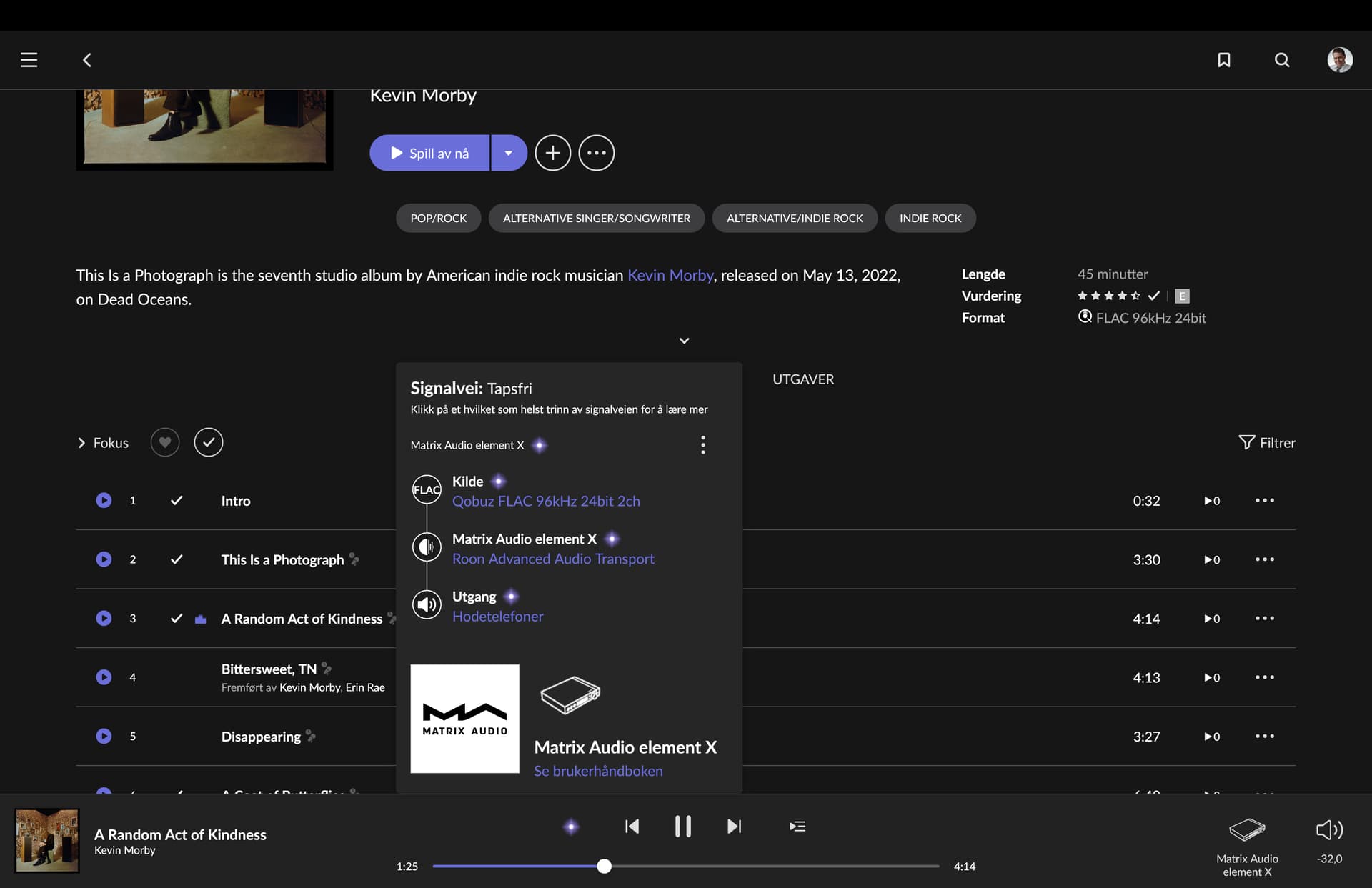1372x888 pixels.
Task: Play track 1 Intro
Action: (x=104, y=500)
